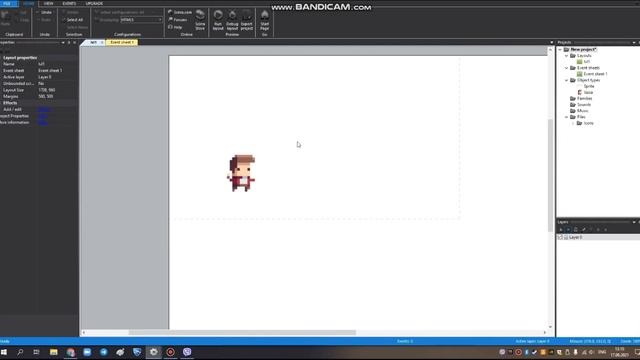Open the Projects panel dropdown arrow
Screen dimensions: 640x360
[x=634, y=42]
